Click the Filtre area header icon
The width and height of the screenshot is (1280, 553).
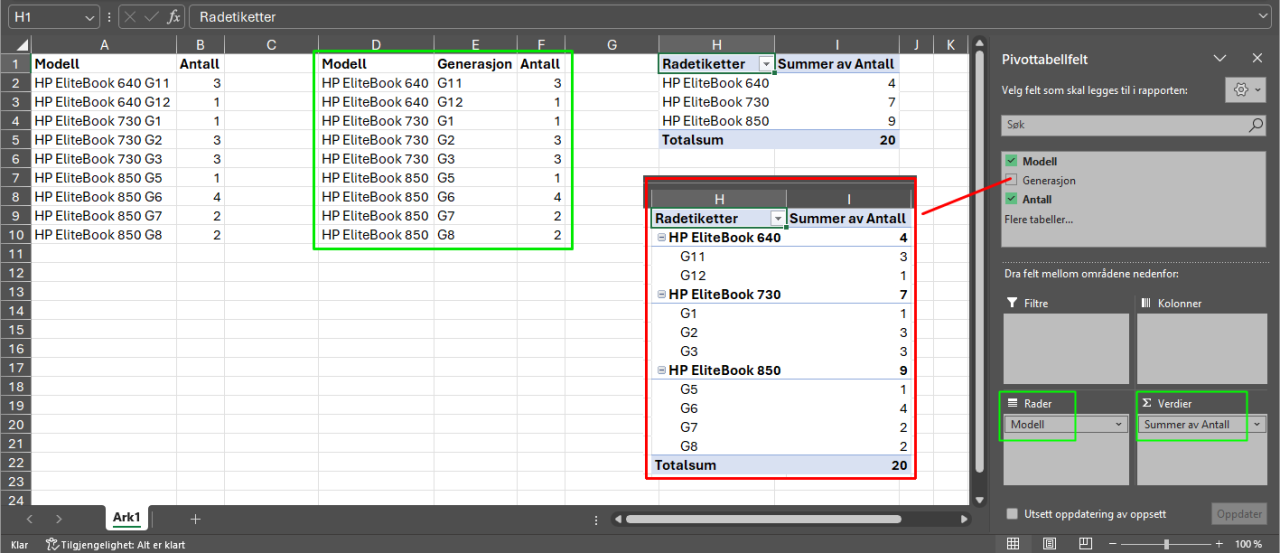pos(1013,303)
